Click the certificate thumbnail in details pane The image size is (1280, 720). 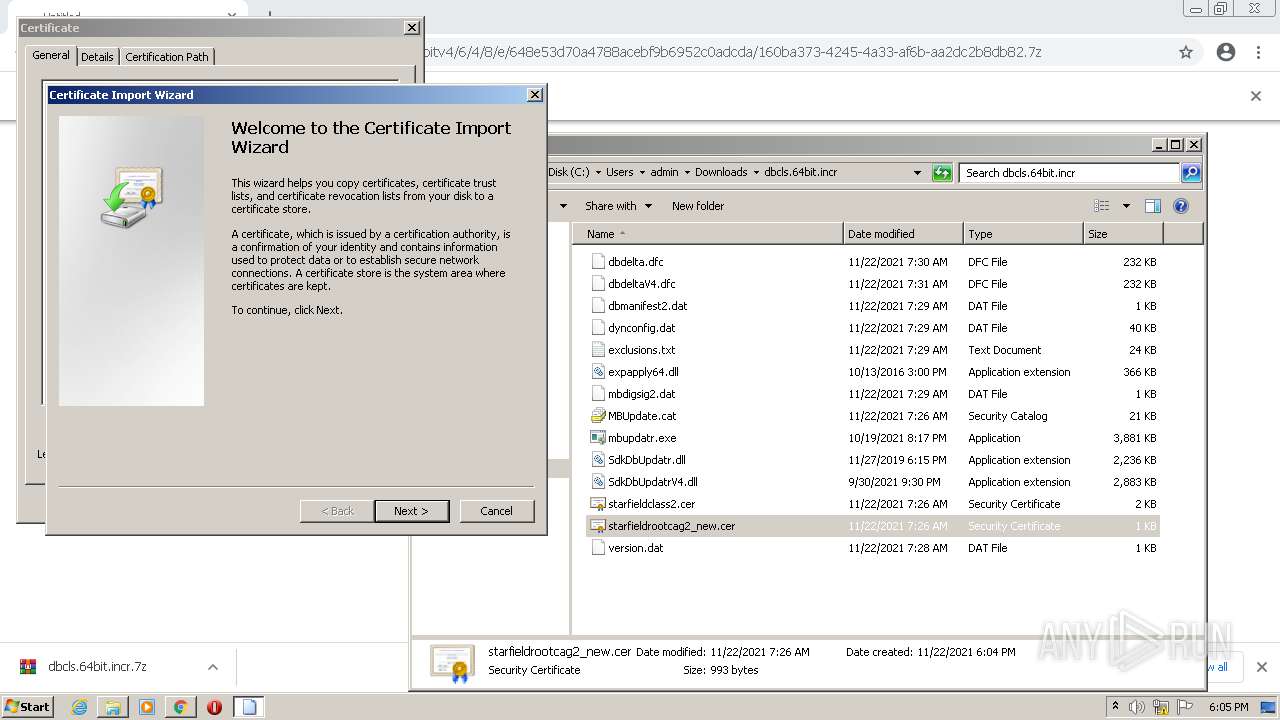(x=452, y=663)
